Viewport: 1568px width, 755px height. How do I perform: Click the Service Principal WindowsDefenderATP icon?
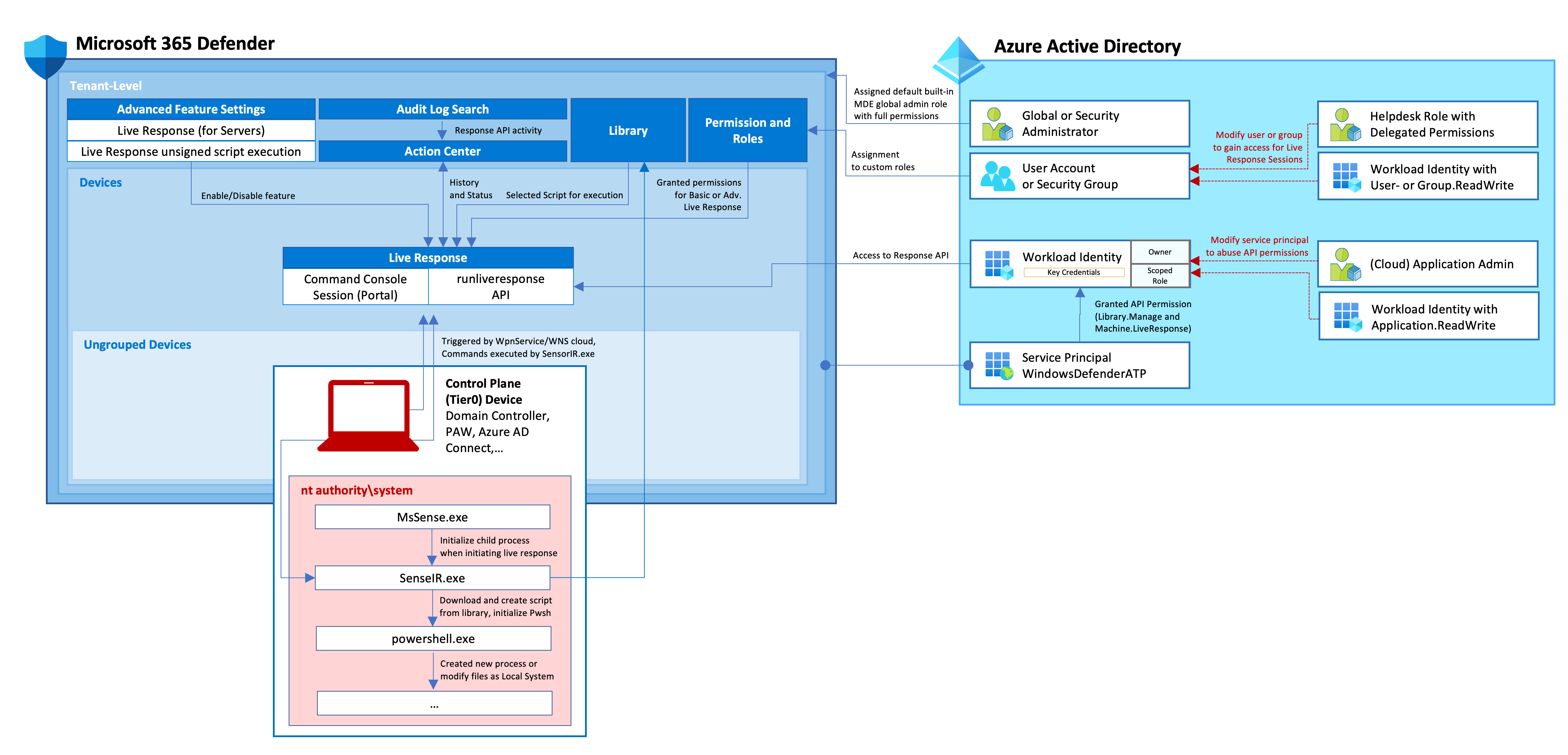[999, 366]
